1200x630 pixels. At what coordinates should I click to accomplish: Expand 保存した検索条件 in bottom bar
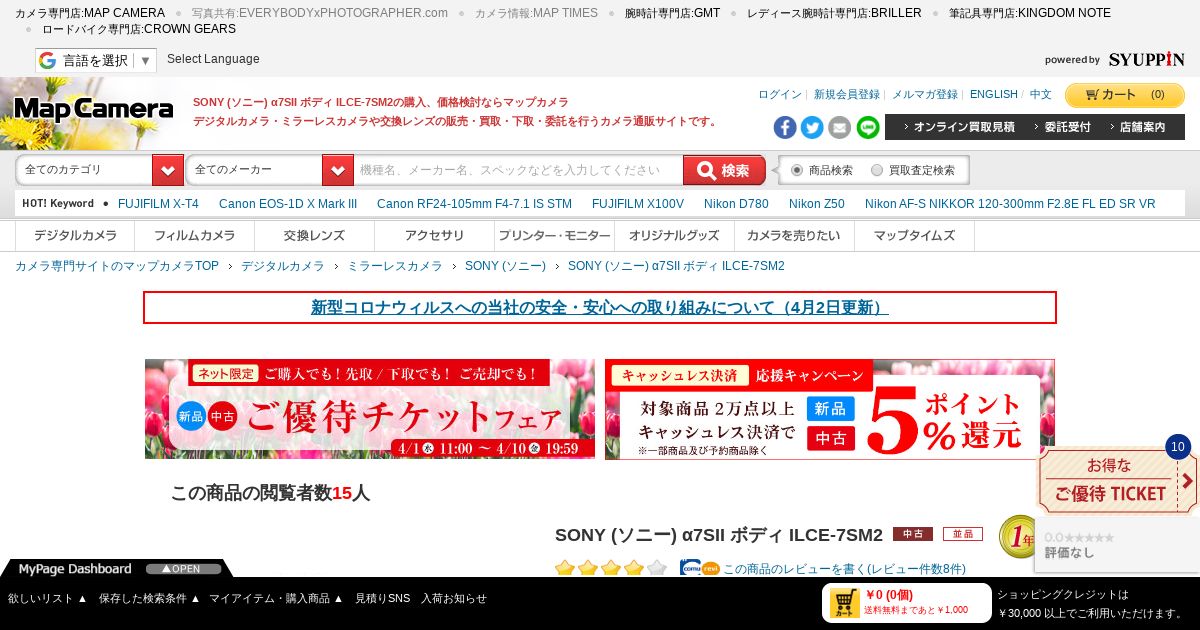149,598
